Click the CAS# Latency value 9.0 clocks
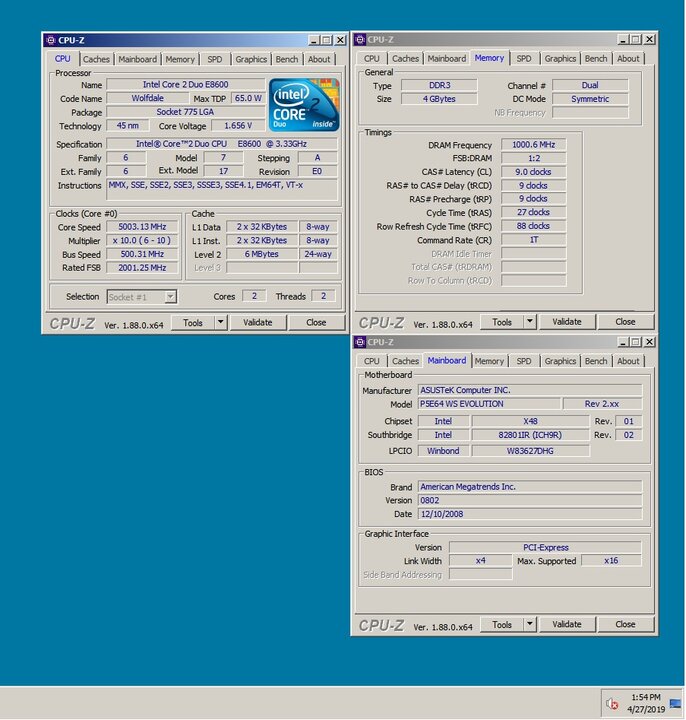Viewport: 686px width, 720px height. click(x=534, y=172)
